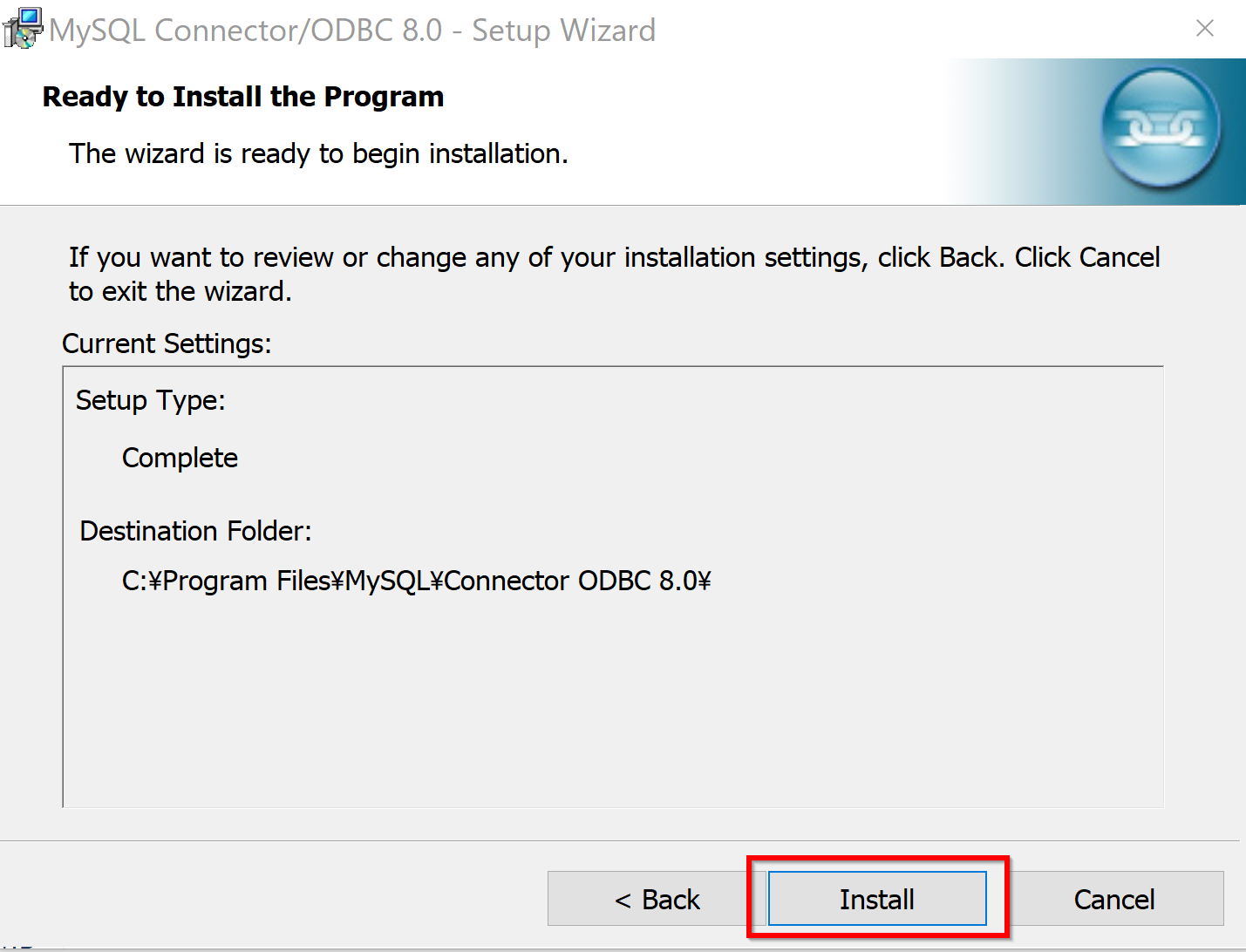Click the 'Ready to Install the Program' heading
The height and width of the screenshot is (952, 1246).
coord(243,97)
